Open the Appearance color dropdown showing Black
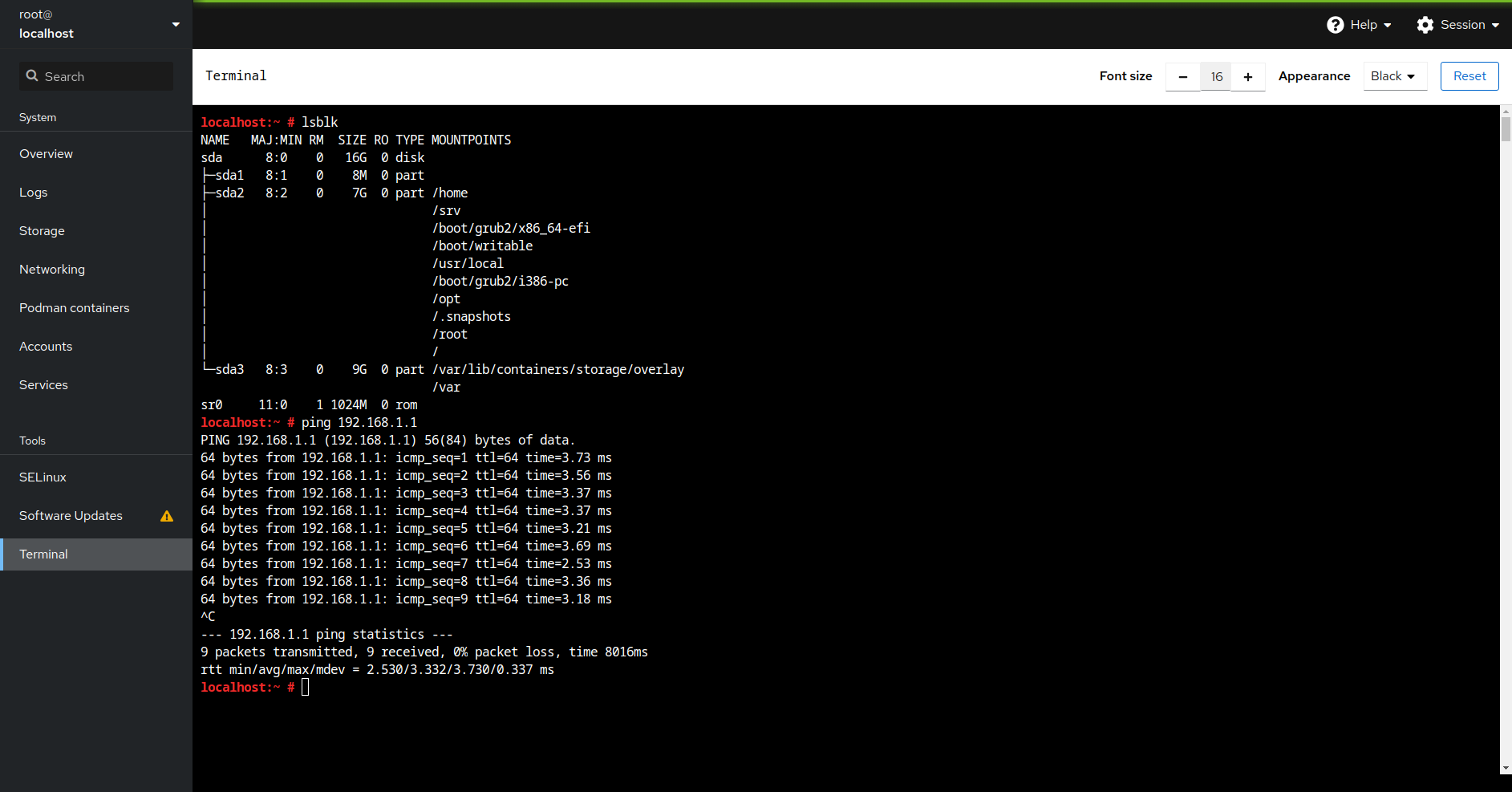1512x792 pixels. [x=1395, y=76]
